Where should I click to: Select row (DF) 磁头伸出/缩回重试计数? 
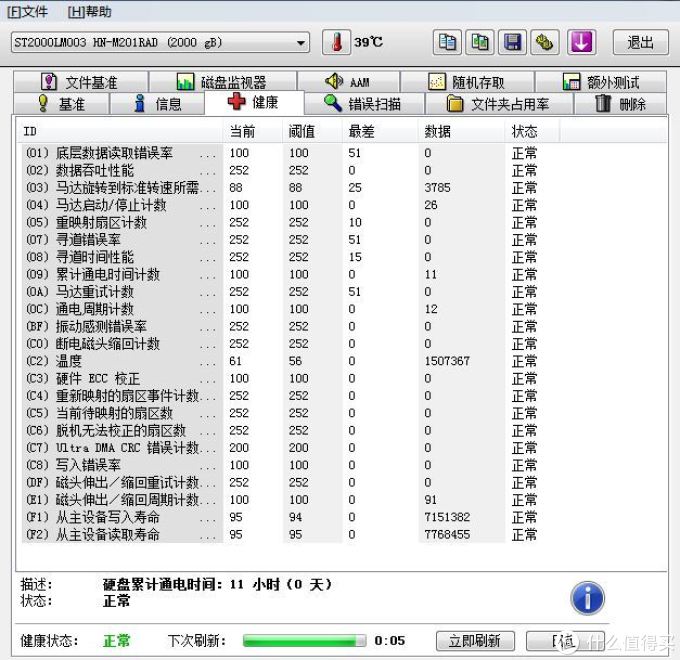(282, 482)
